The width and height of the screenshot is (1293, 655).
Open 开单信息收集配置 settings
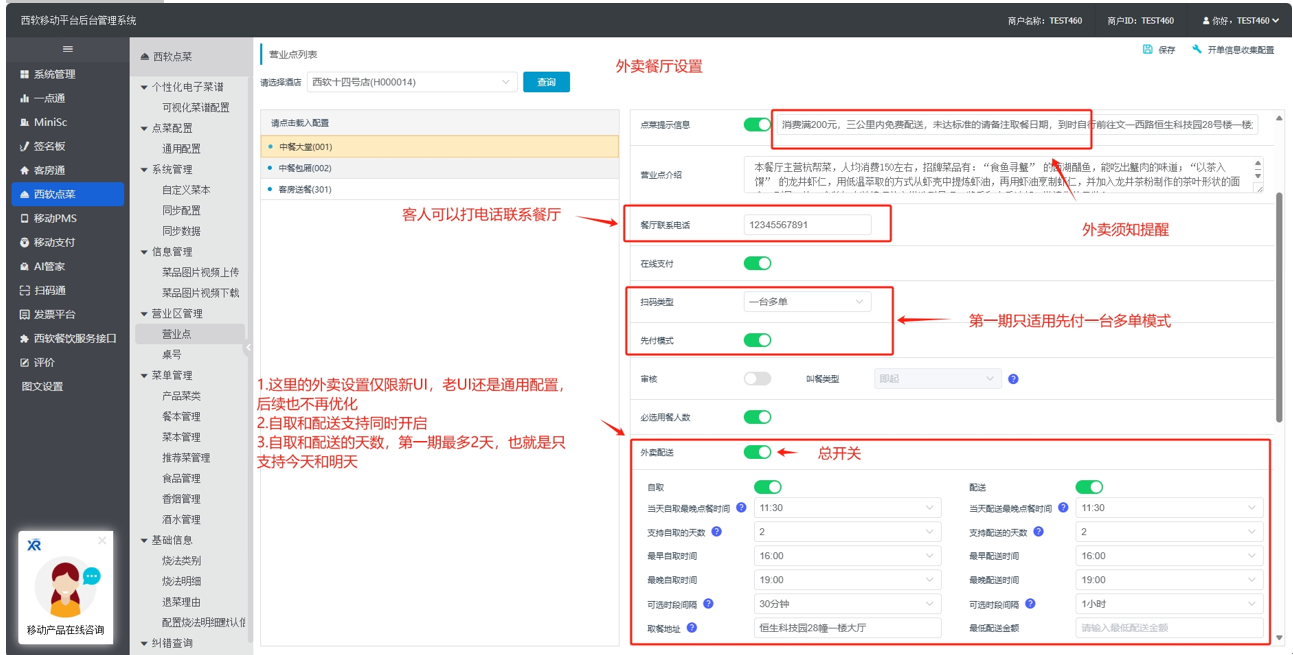[1233, 50]
